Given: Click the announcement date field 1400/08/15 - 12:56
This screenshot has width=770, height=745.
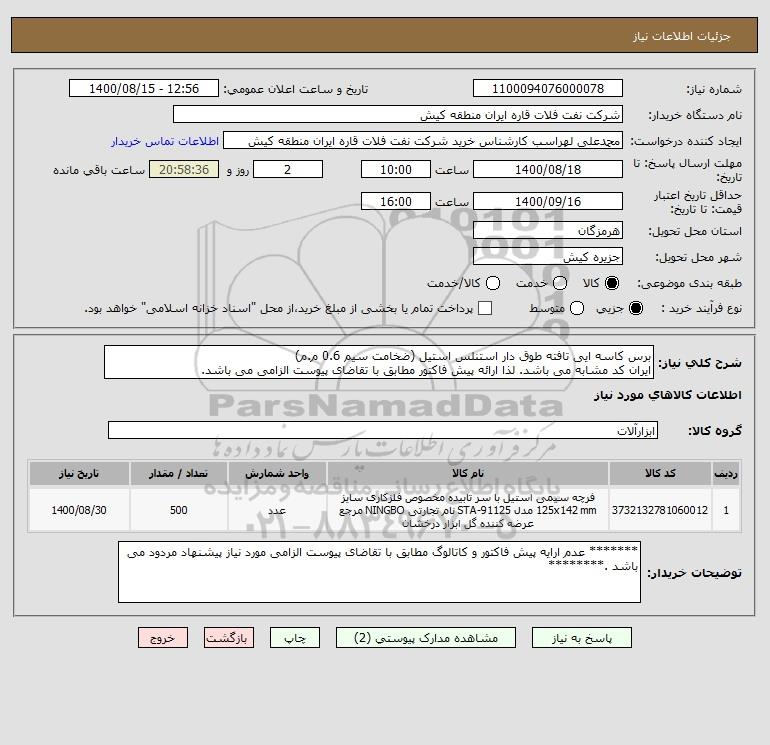Looking at the screenshot, I should click(144, 88).
